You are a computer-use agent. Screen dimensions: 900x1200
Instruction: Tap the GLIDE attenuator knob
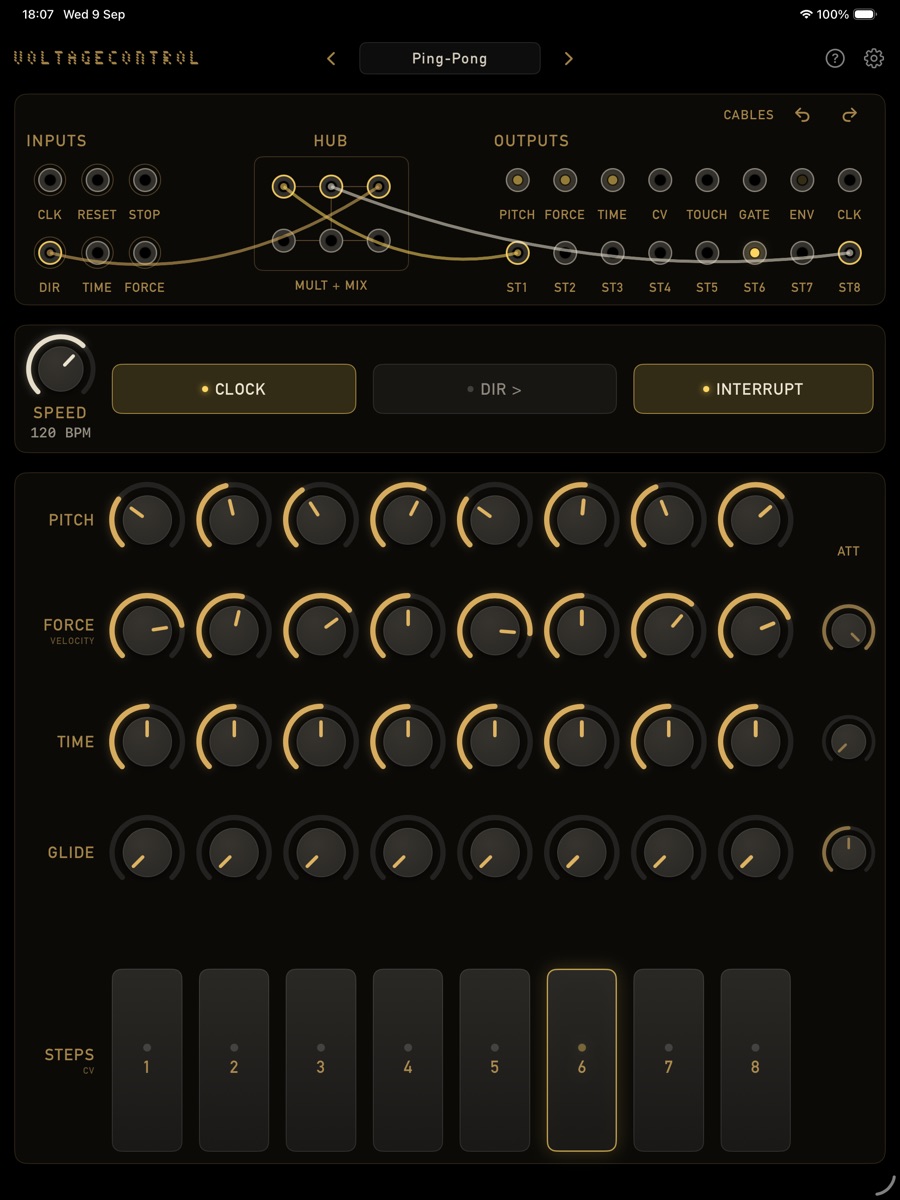[x=848, y=852]
